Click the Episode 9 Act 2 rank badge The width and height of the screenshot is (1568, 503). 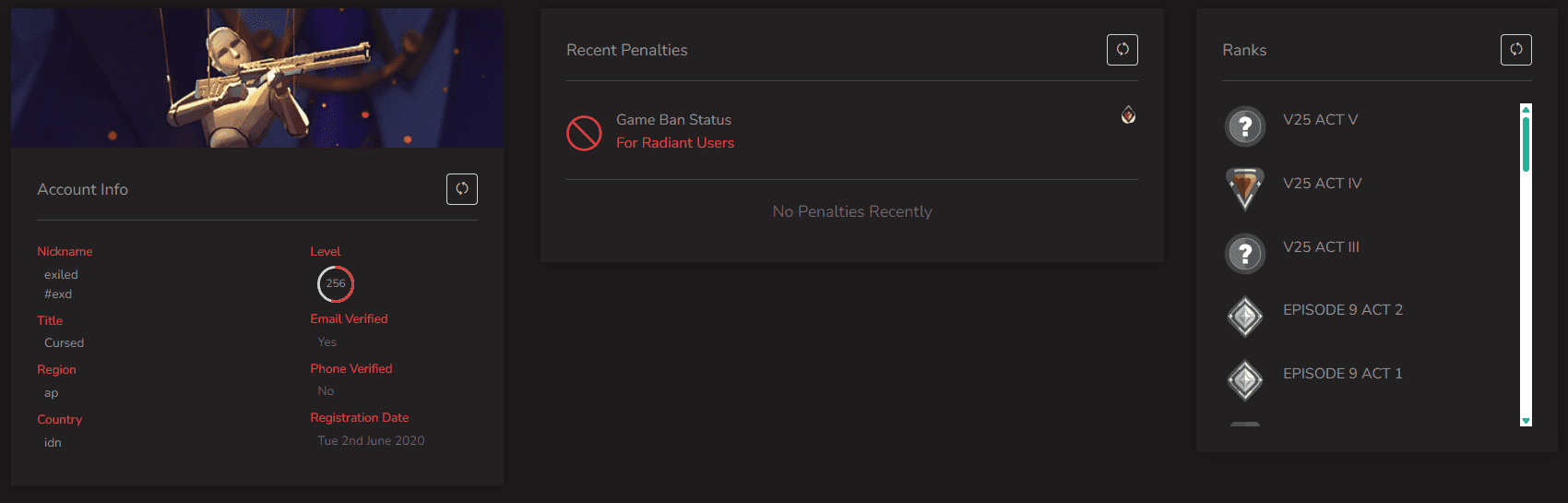click(1245, 317)
